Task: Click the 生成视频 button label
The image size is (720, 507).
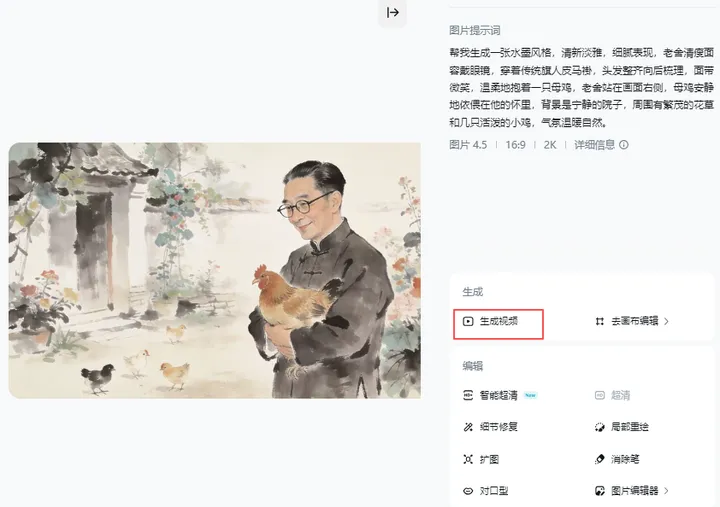Action: (x=499, y=321)
